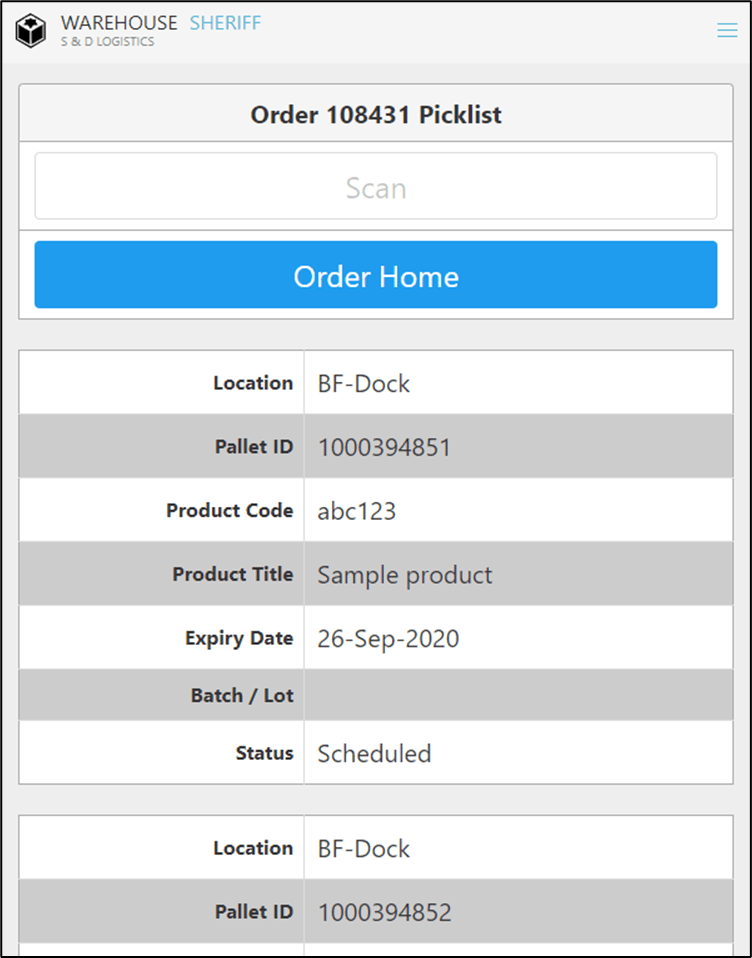Click the Warehouse Sheriff box logo
The height and width of the screenshot is (958, 752).
[30, 31]
